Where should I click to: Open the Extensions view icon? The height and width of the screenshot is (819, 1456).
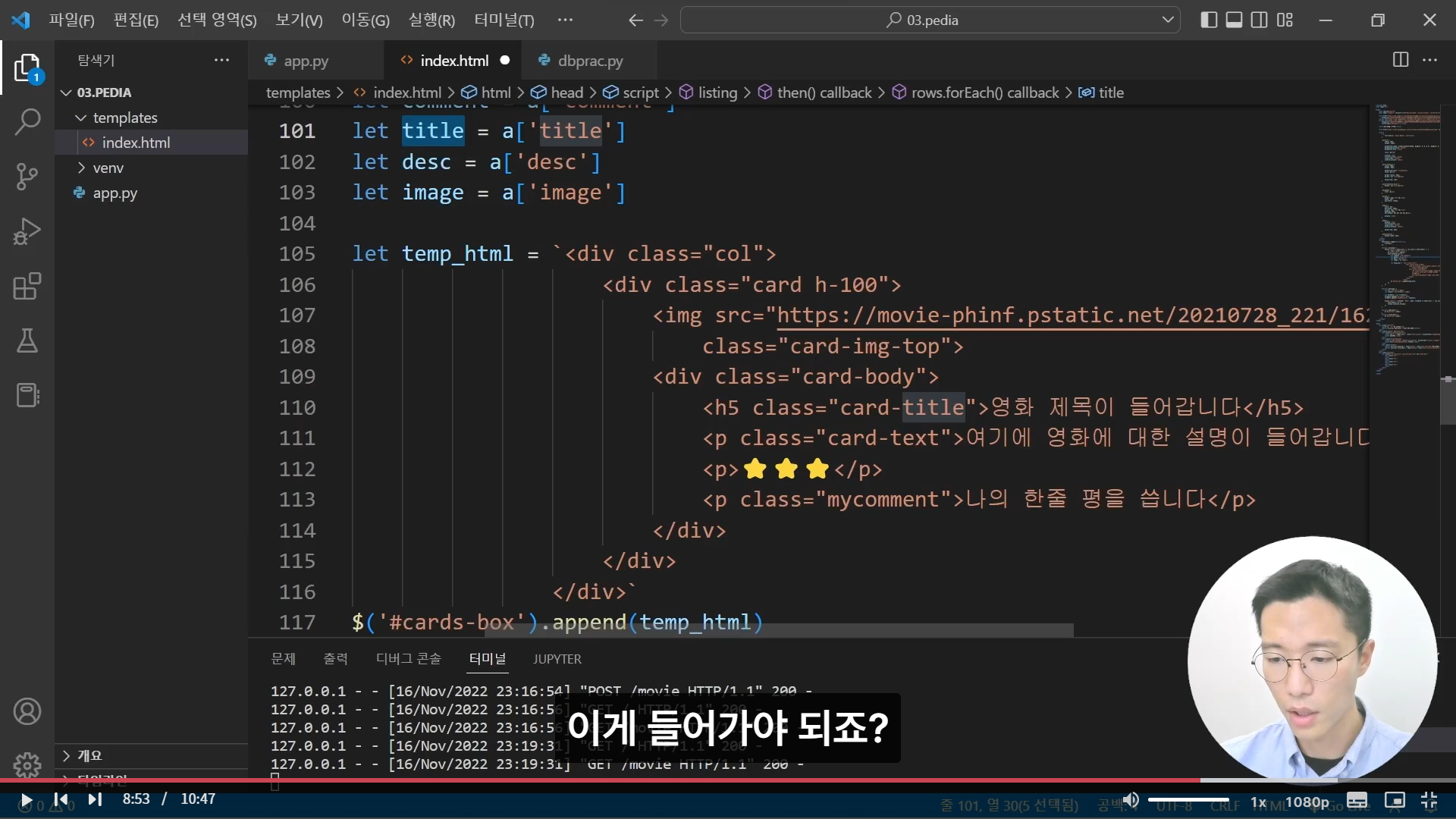(27, 287)
